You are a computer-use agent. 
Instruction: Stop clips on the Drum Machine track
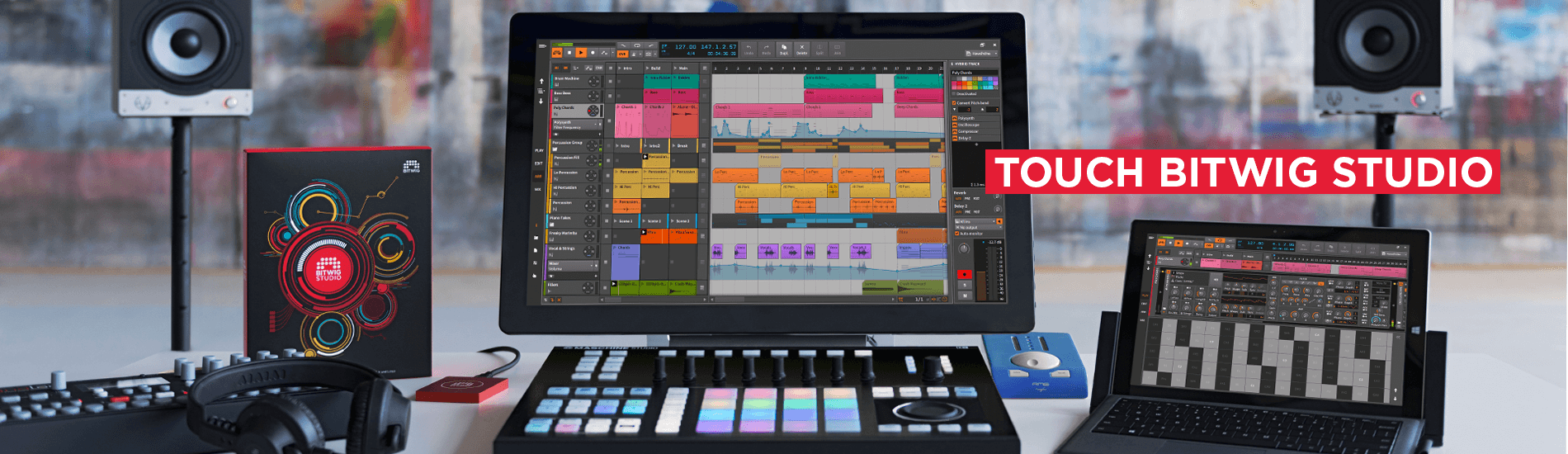click(611, 81)
